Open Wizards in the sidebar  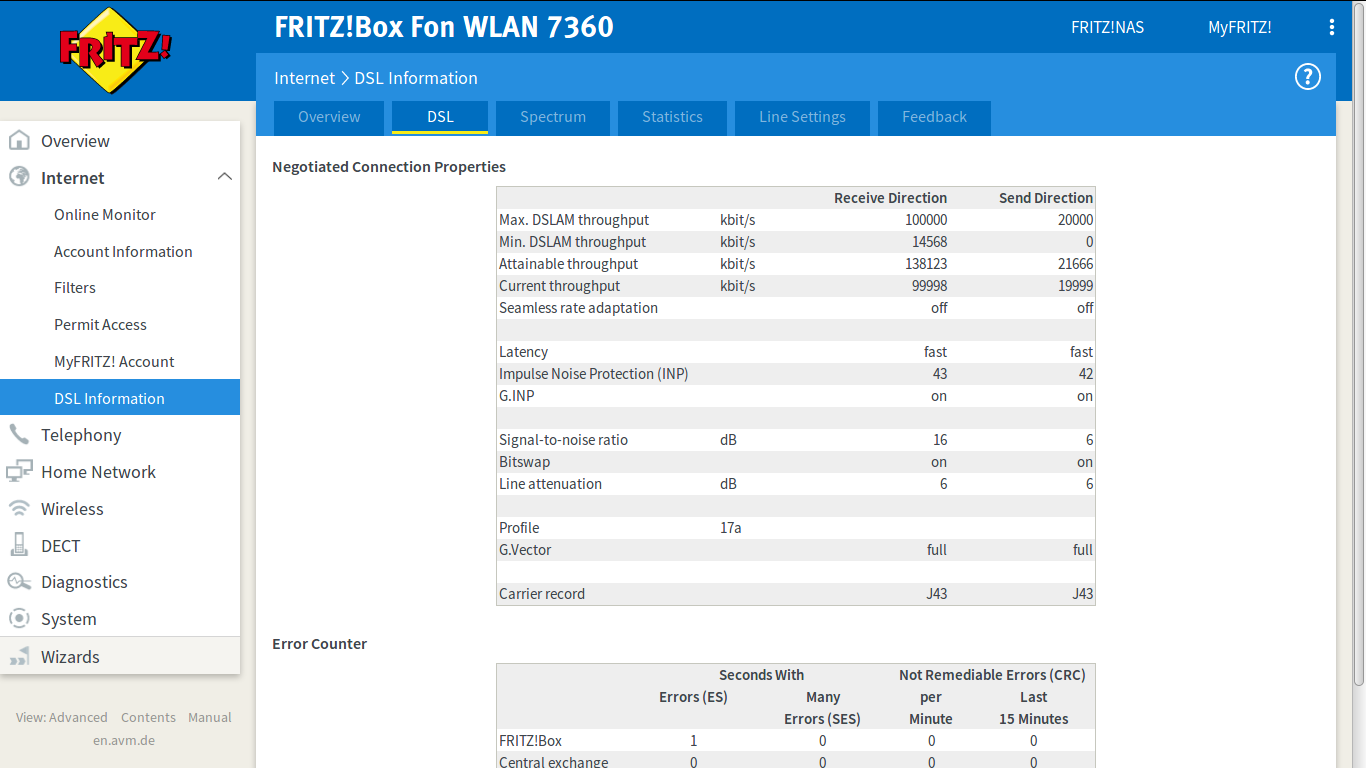pos(70,657)
